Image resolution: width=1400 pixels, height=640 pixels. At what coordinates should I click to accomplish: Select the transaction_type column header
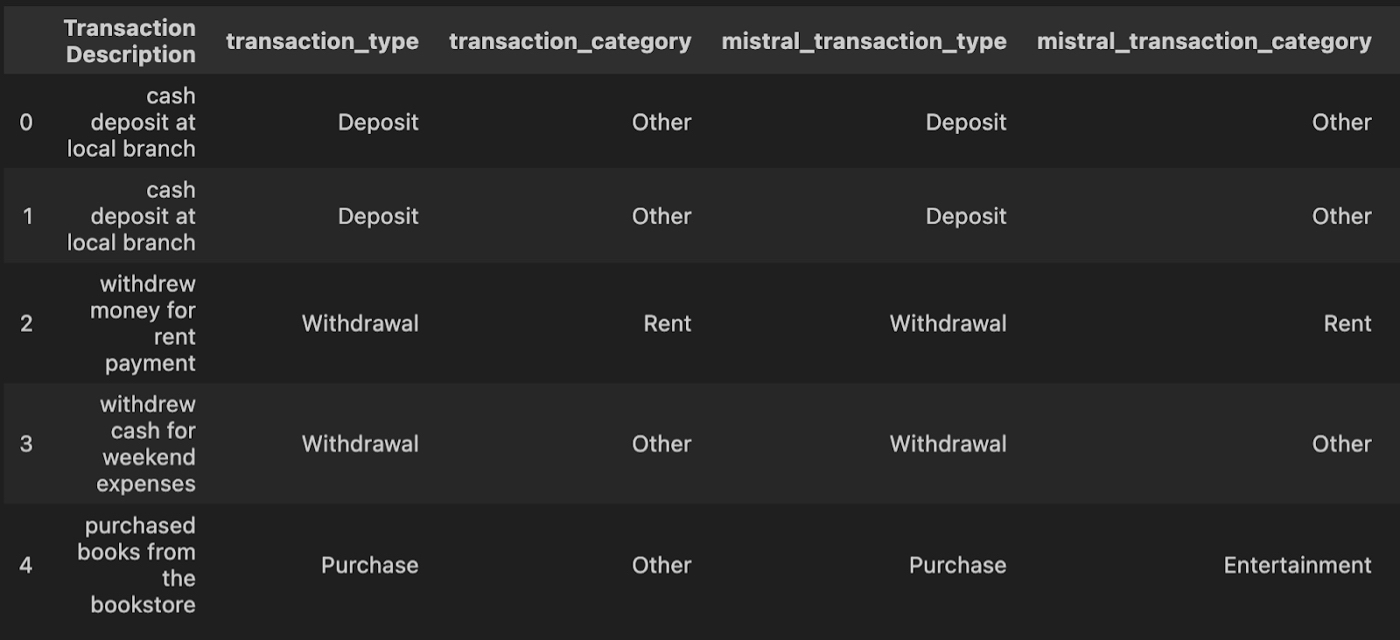(322, 41)
